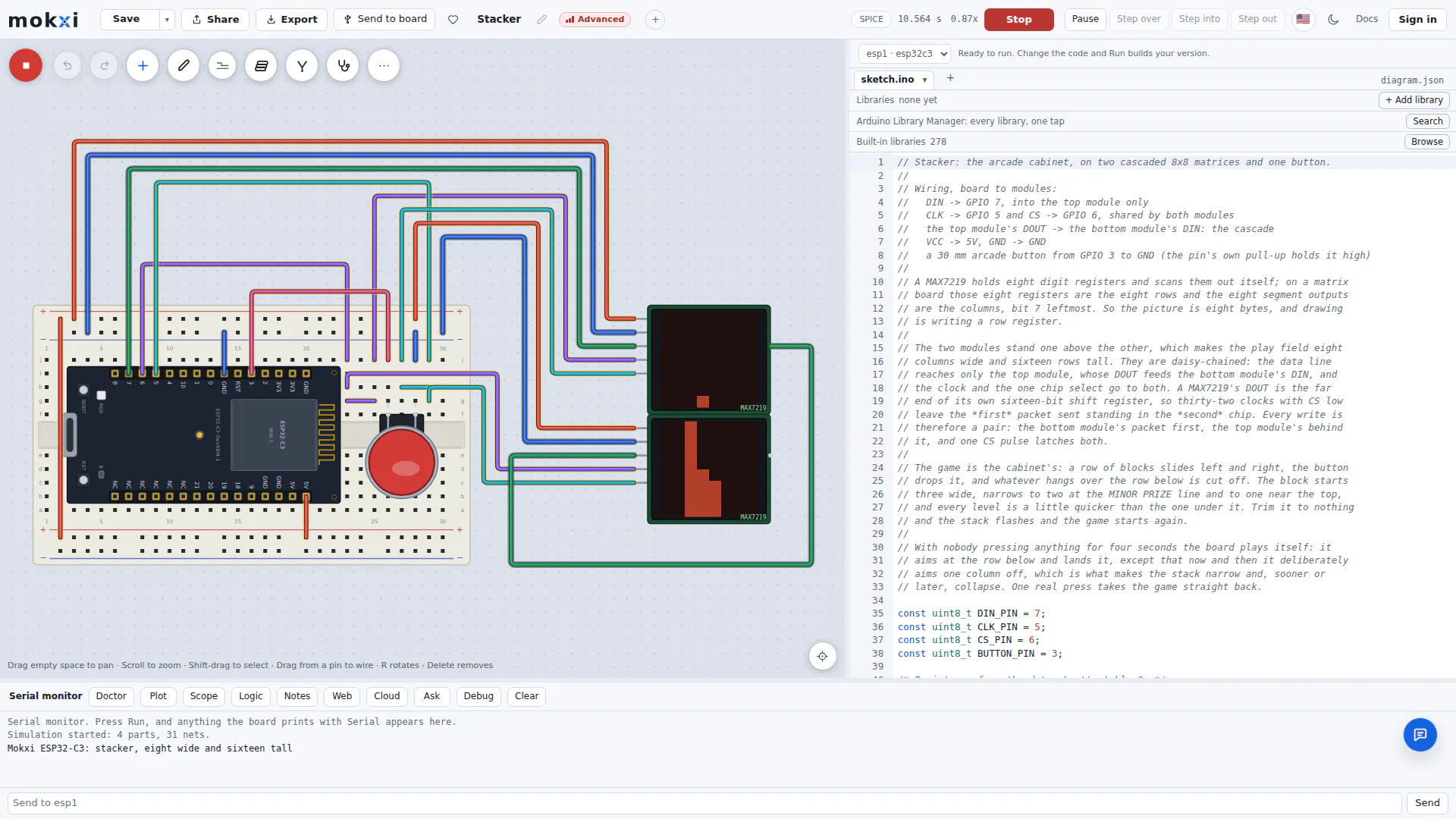Open the Doctor tab
The image size is (1456, 819).
coord(111,696)
